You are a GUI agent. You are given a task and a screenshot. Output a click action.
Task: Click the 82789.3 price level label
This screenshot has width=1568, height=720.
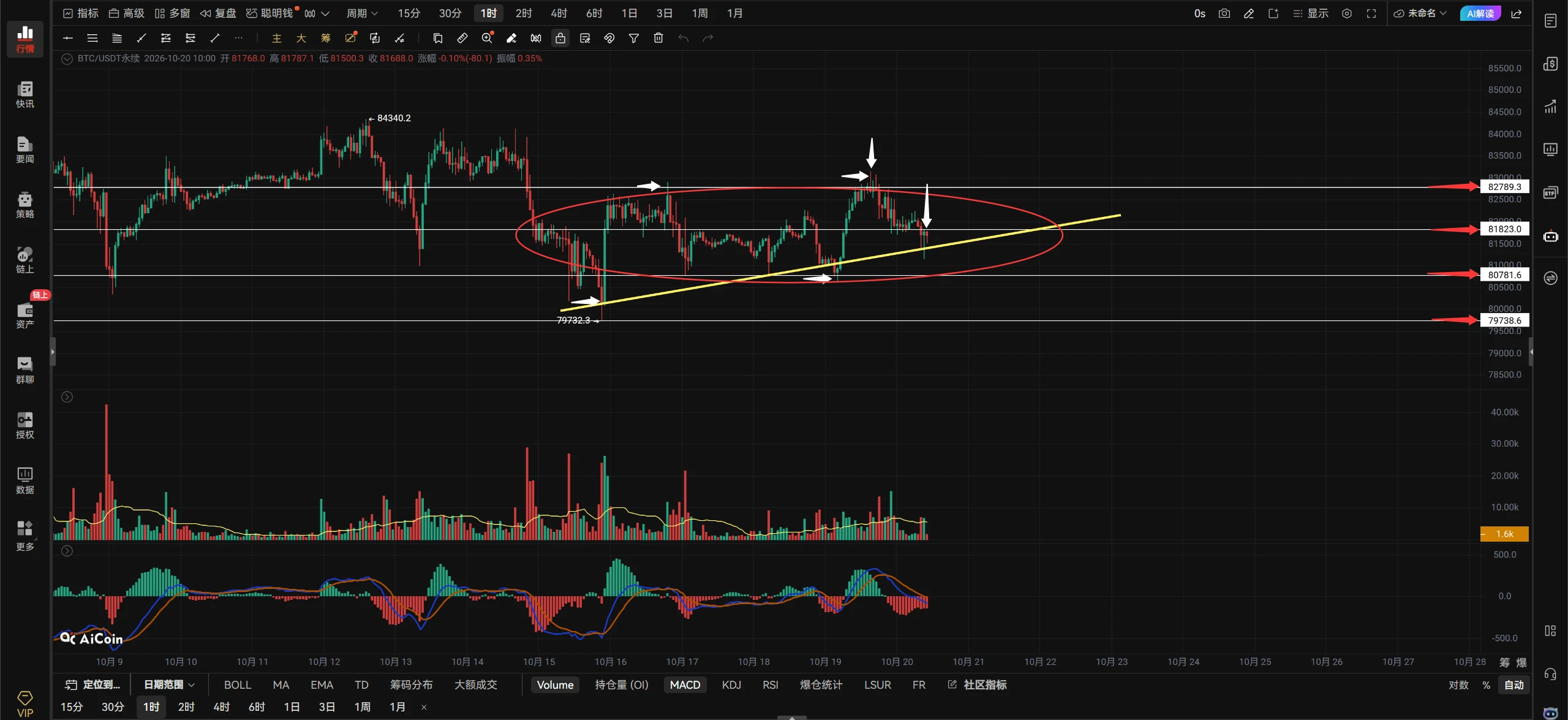click(x=1504, y=187)
